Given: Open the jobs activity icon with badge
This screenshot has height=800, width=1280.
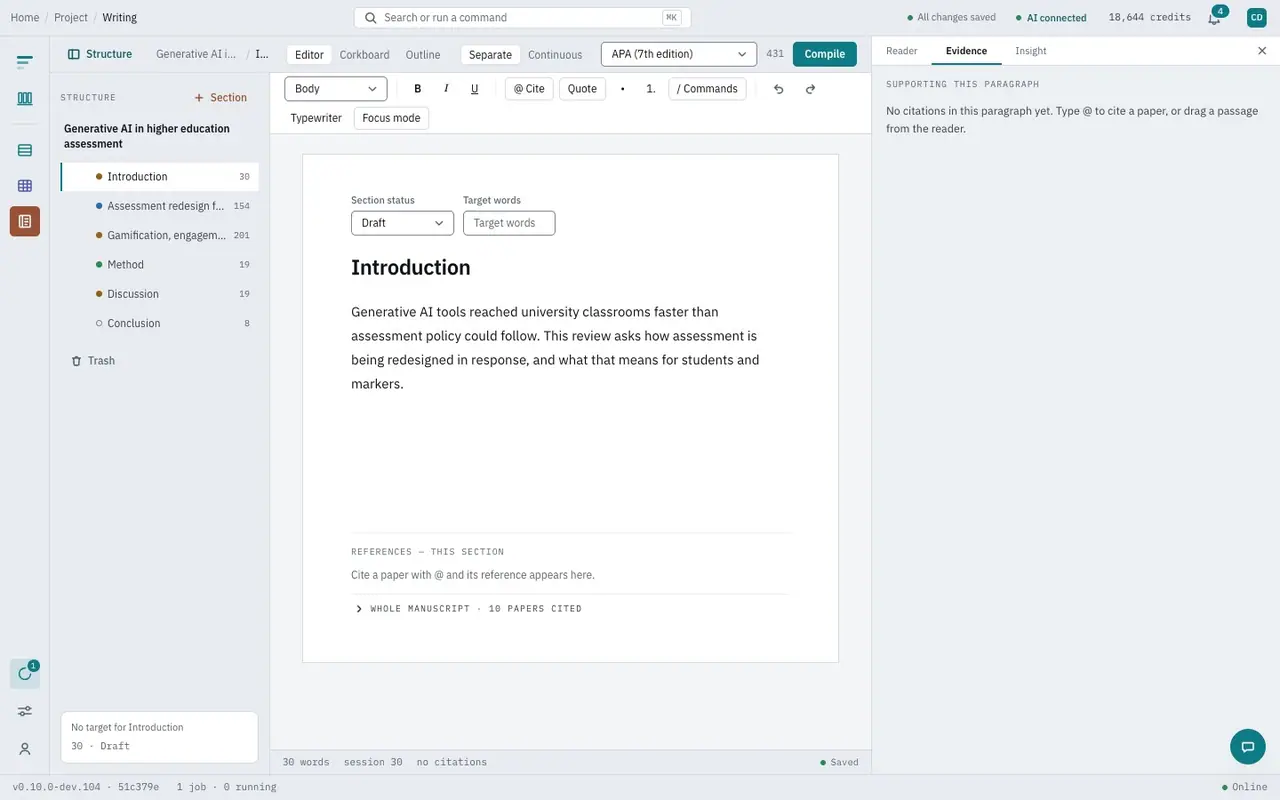Looking at the screenshot, I should [x=25, y=674].
